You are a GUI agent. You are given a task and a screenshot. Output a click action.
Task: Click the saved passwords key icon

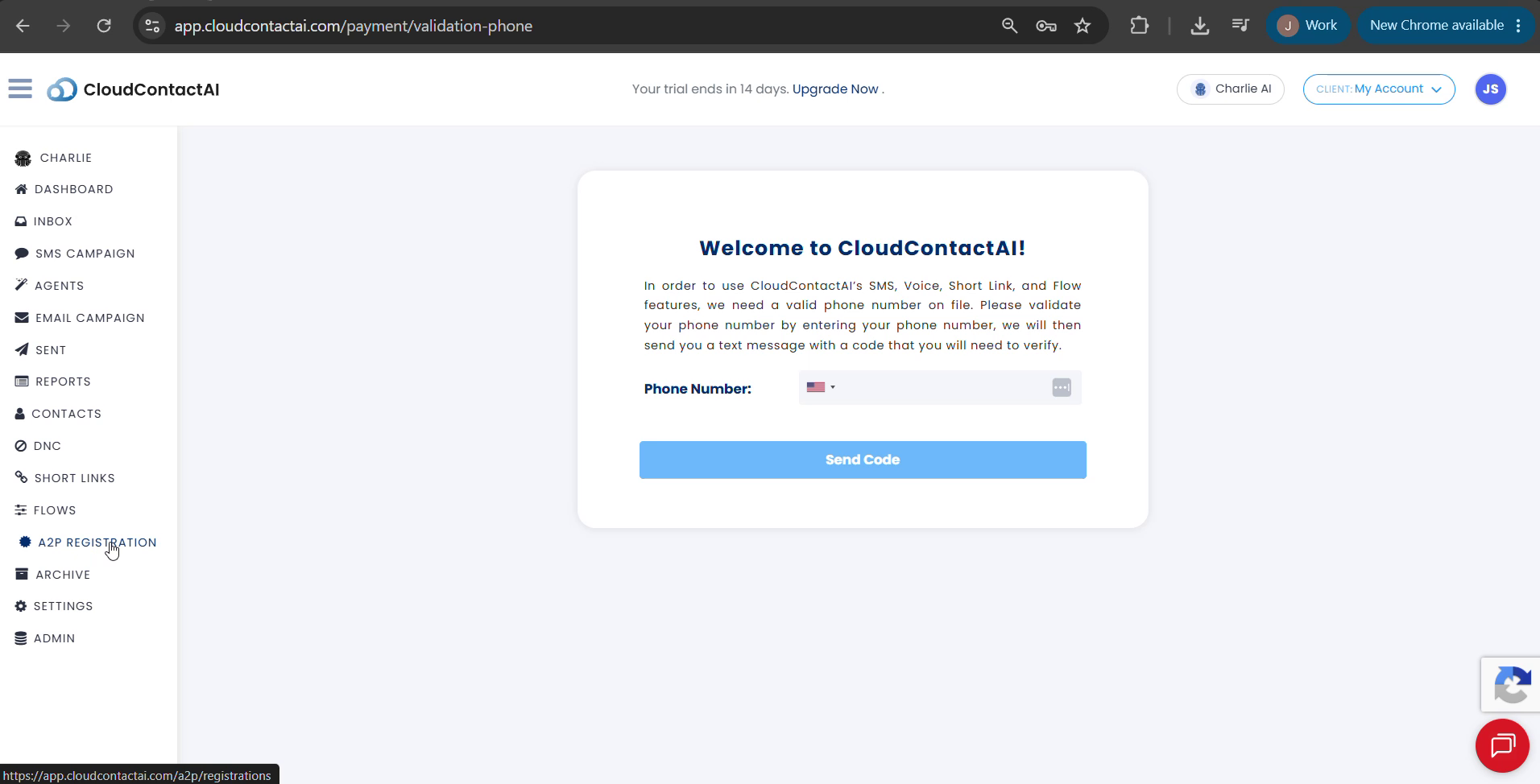coord(1046,26)
